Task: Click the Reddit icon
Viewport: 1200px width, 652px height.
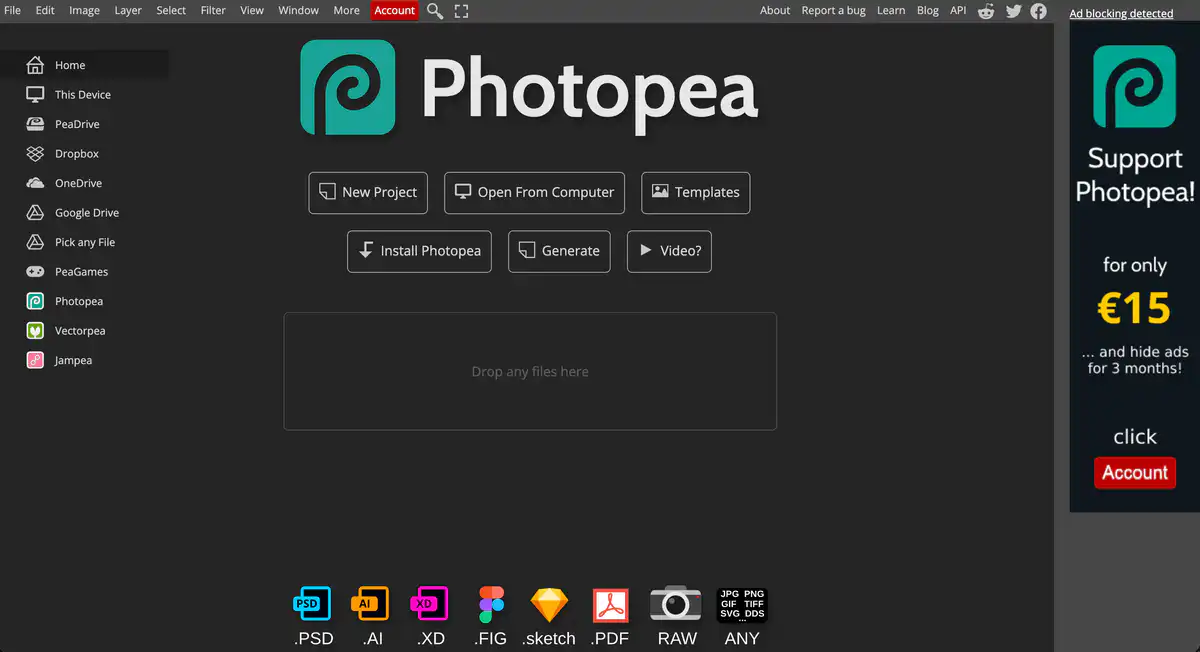Action: [x=987, y=11]
